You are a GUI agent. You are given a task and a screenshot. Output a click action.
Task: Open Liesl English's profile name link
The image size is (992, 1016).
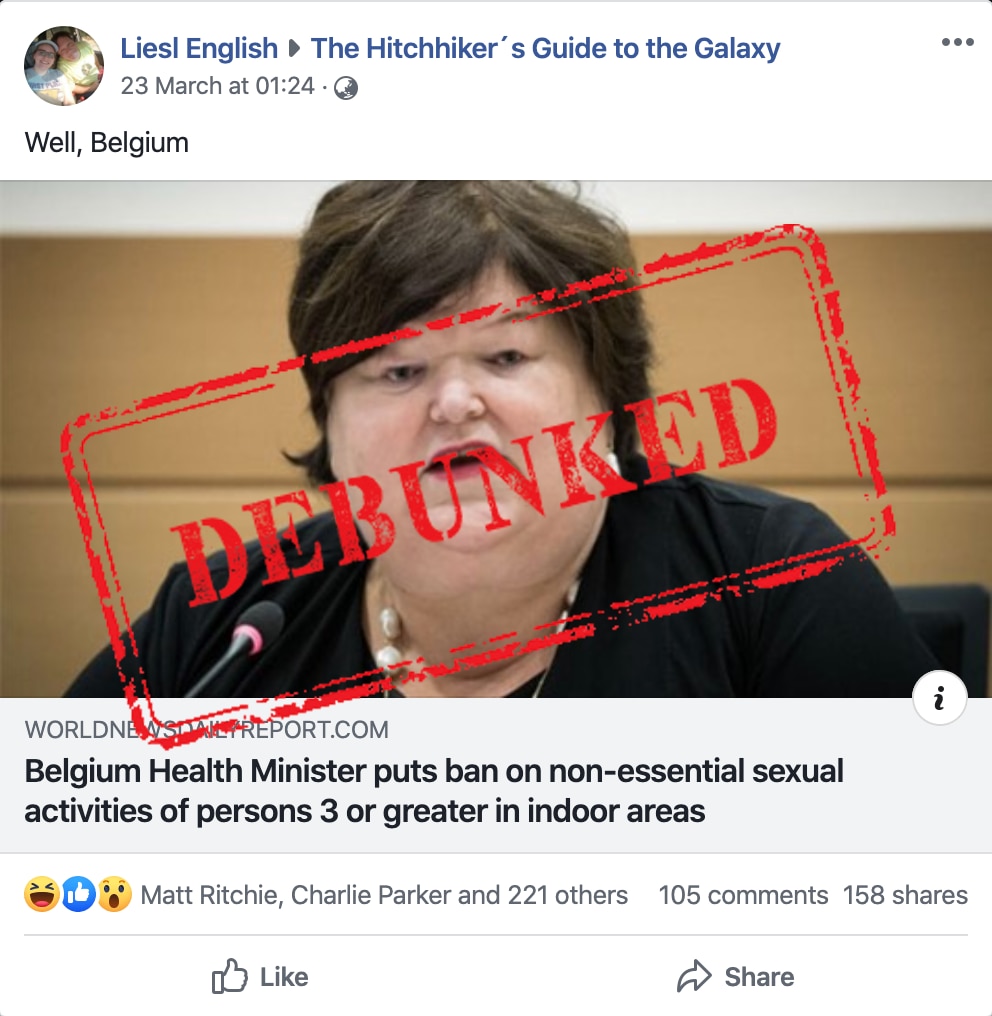coord(199,48)
